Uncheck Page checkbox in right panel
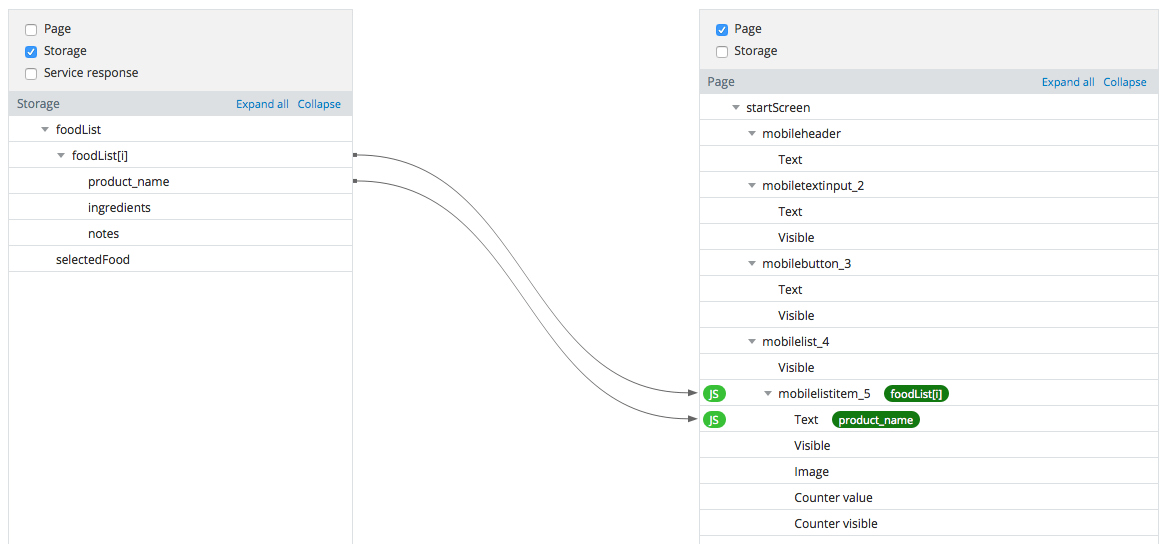The height and width of the screenshot is (544, 1166). pos(721,30)
